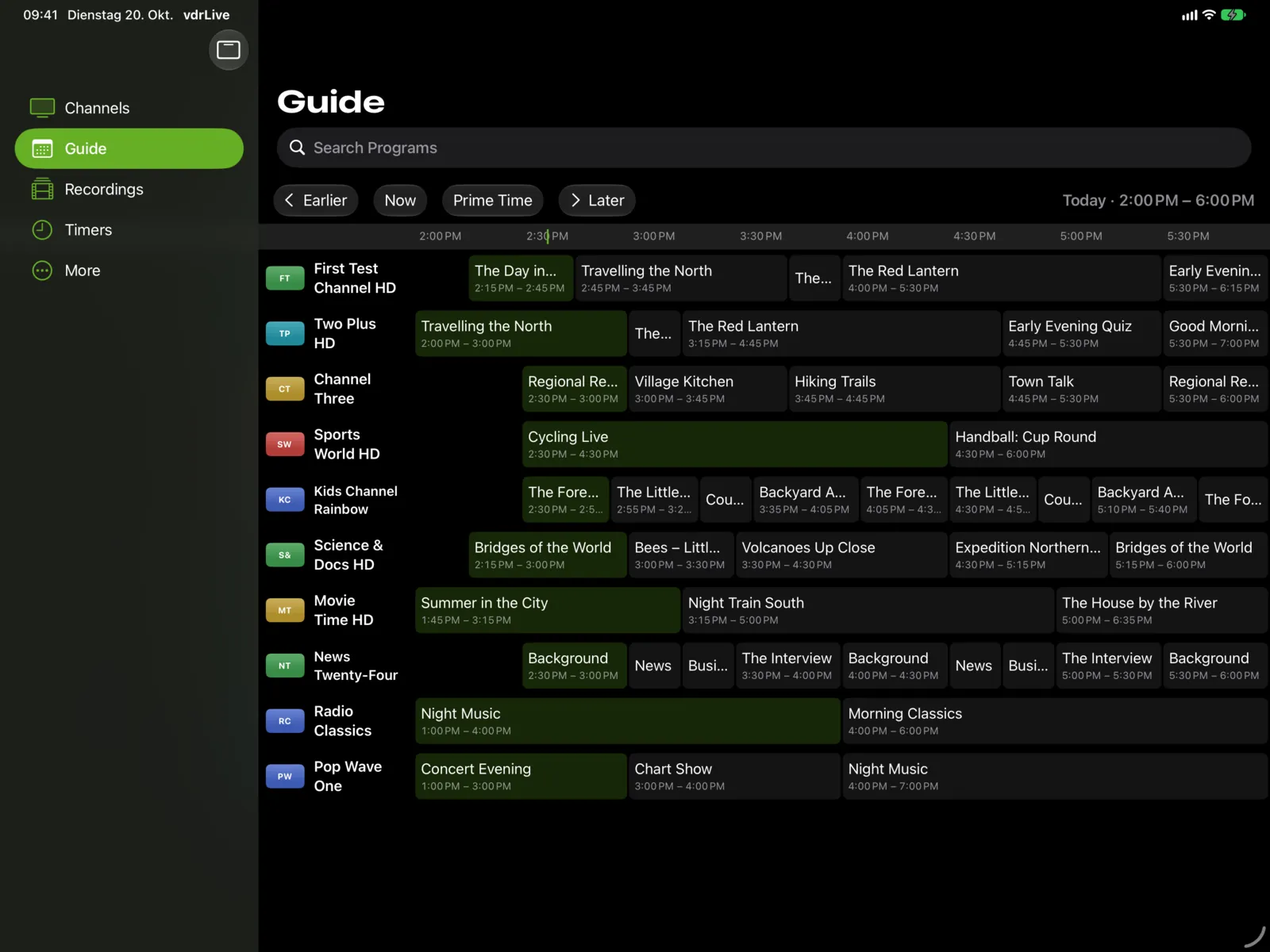Open Hiking Trails program
The height and width of the screenshot is (952, 1270).
coord(895,389)
